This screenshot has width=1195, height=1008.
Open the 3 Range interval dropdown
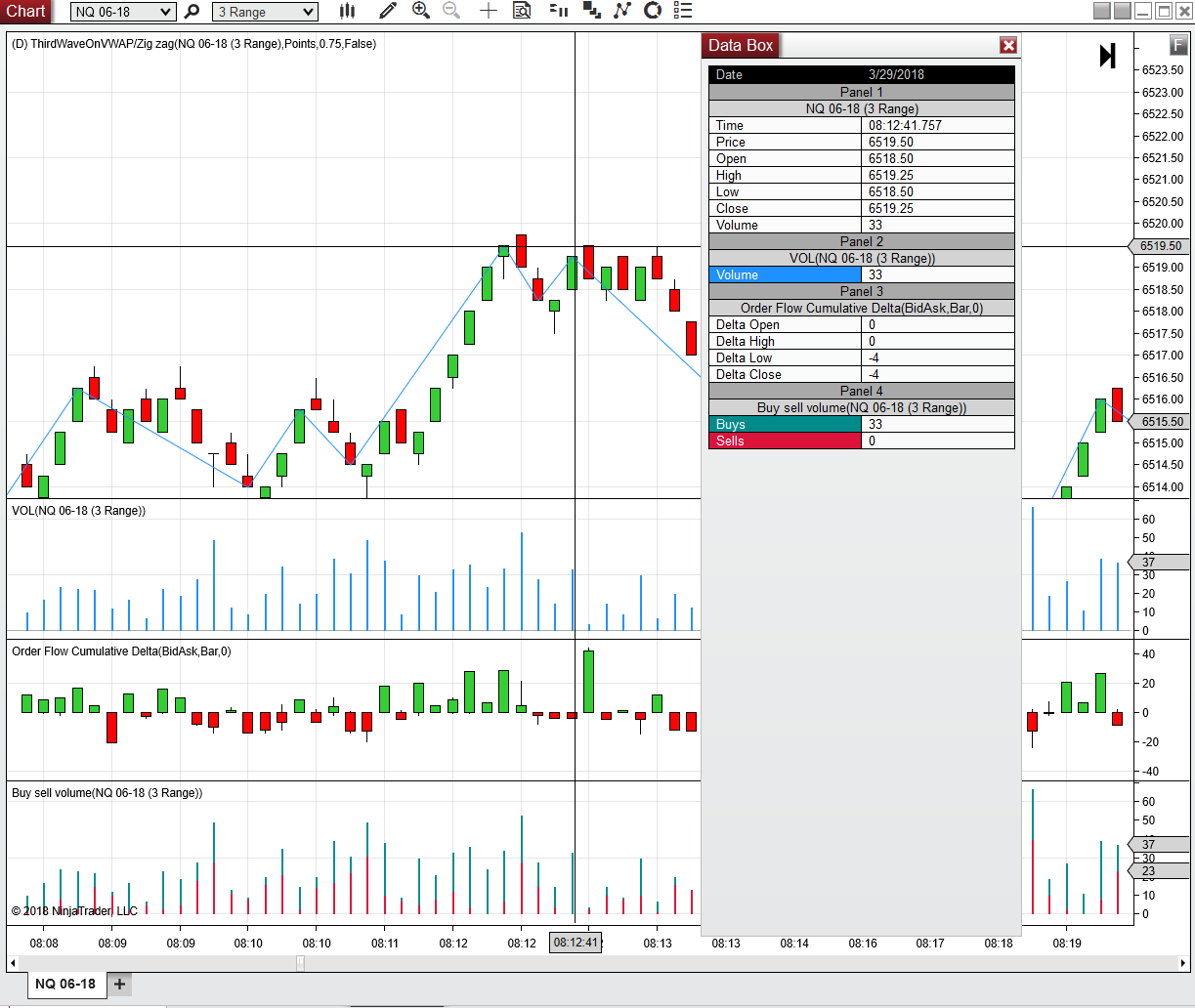pyautogui.click(x=265, y=12)
